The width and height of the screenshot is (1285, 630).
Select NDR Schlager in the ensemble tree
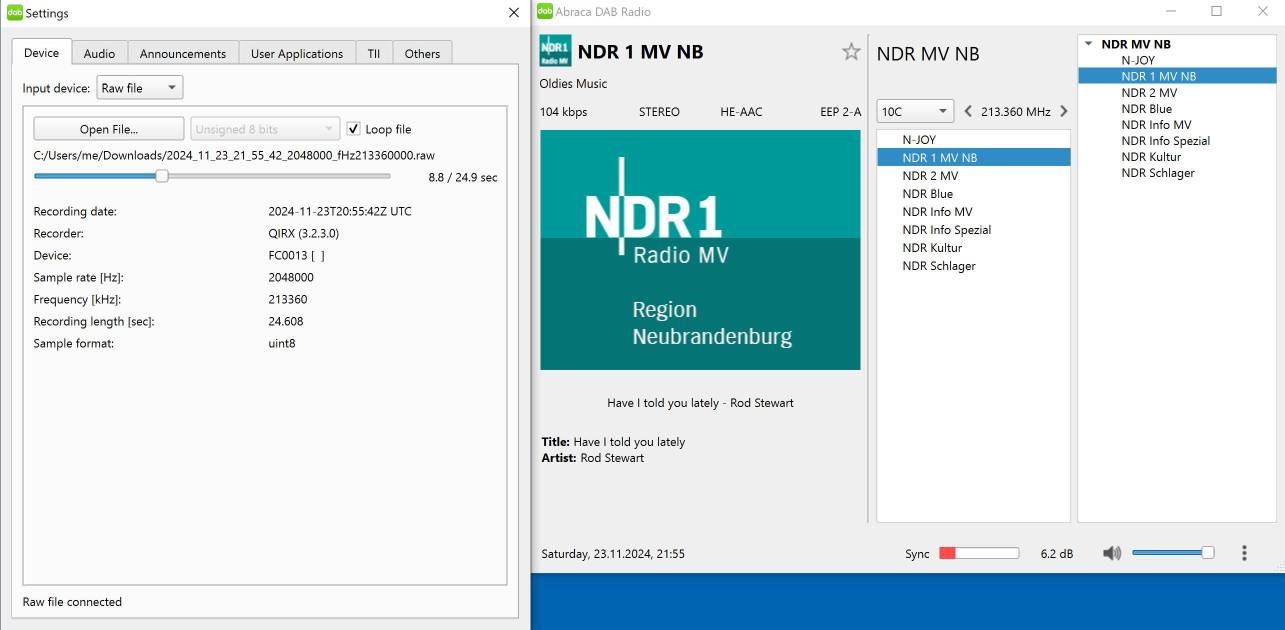click(1157, 173)
